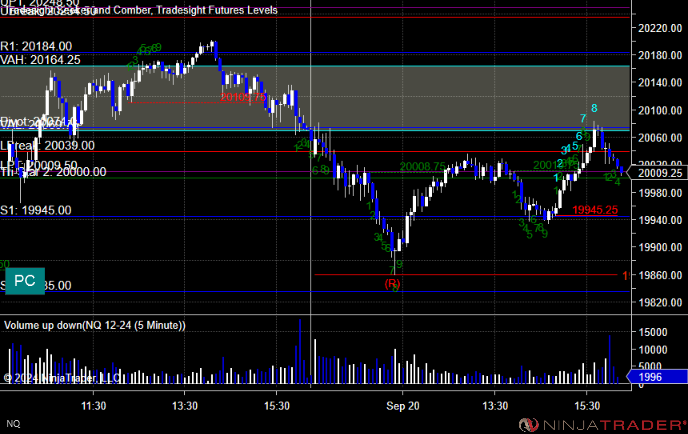Click the NinjaTrader logo
This screenshot has width=688, height=434.
click(602, 425)
